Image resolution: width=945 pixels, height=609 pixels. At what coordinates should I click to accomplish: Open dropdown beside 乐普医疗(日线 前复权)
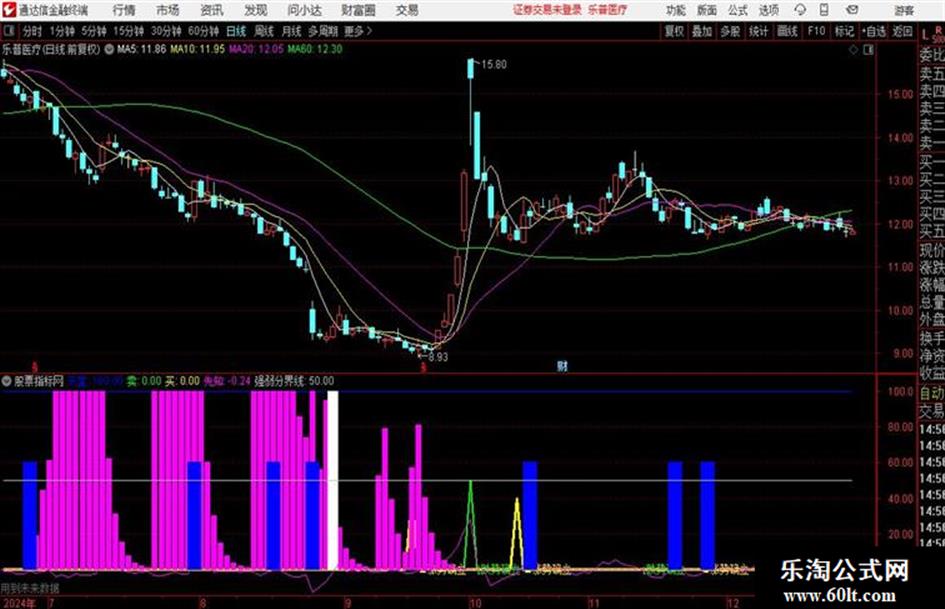coord(109,49)
